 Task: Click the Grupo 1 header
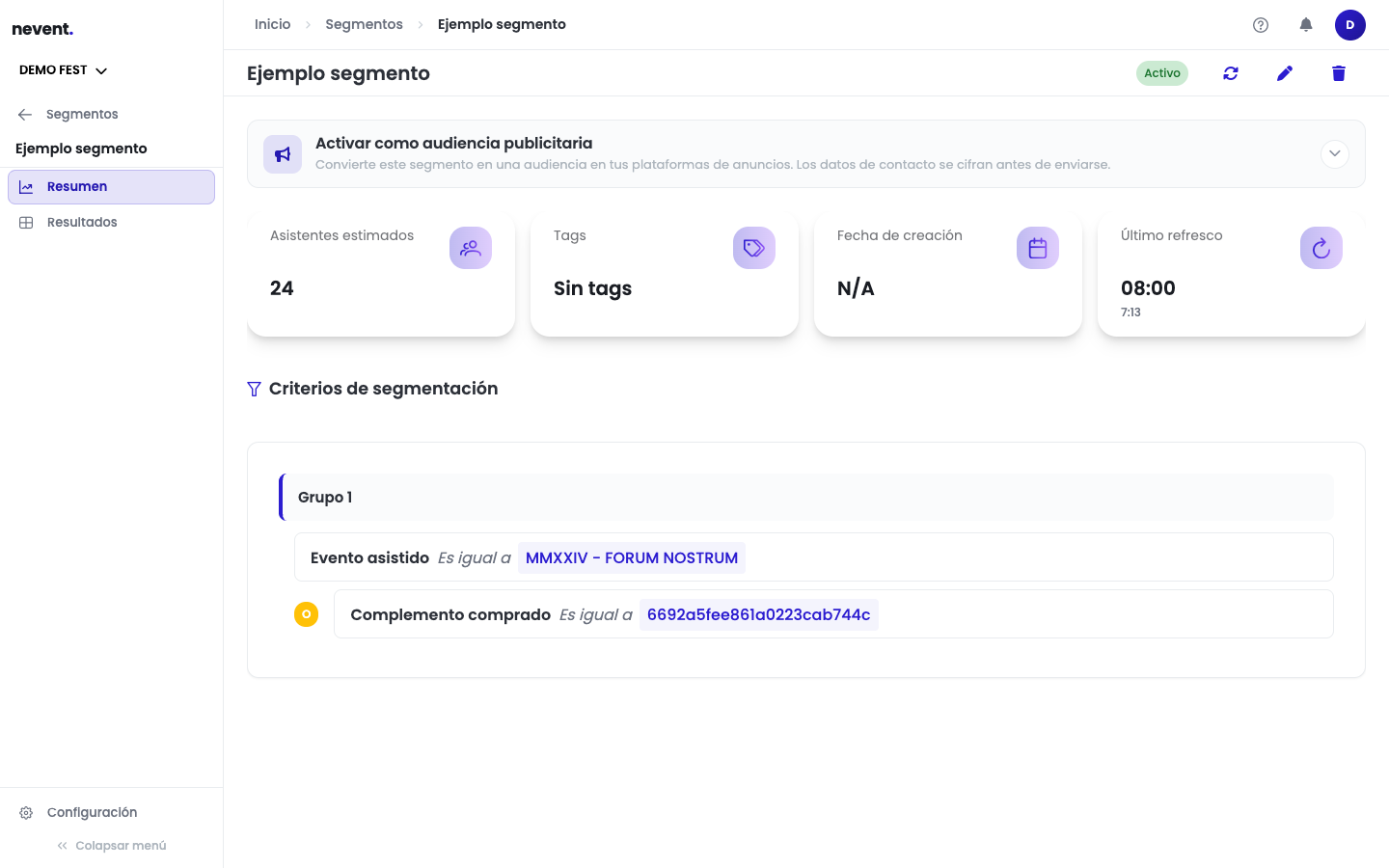coord(806,498)
